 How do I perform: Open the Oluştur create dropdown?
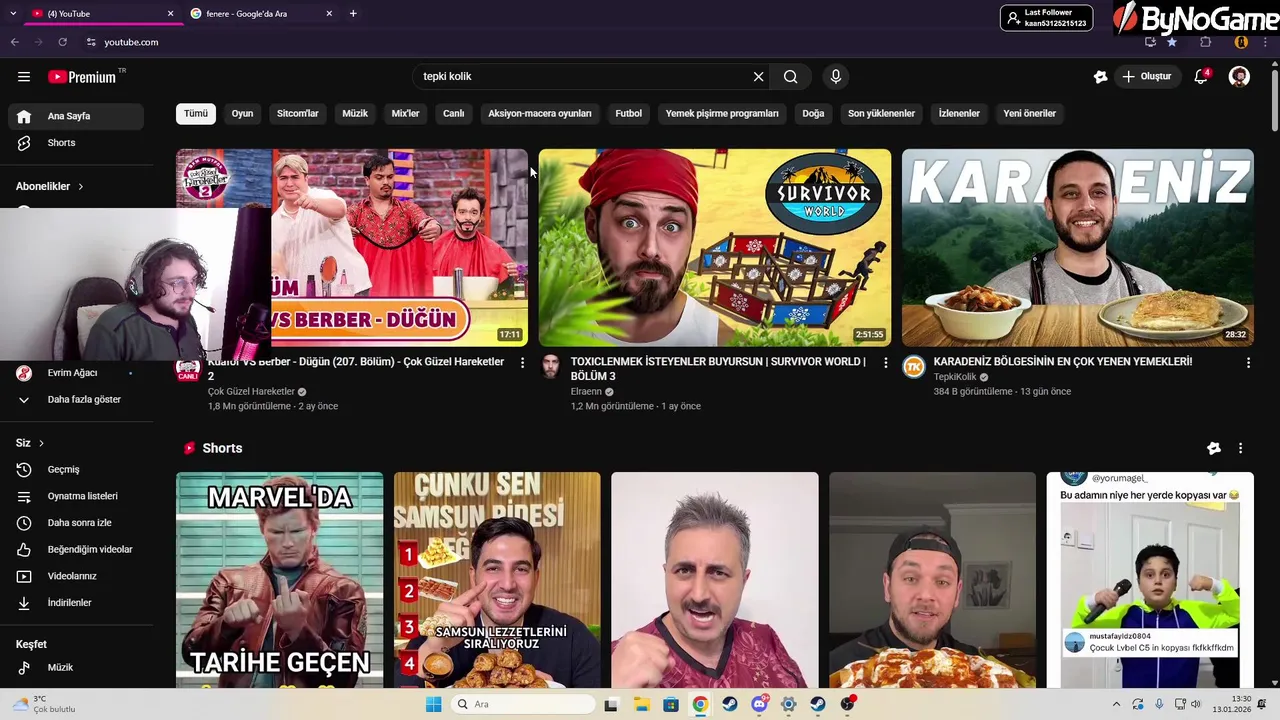tap(1146, 77)
